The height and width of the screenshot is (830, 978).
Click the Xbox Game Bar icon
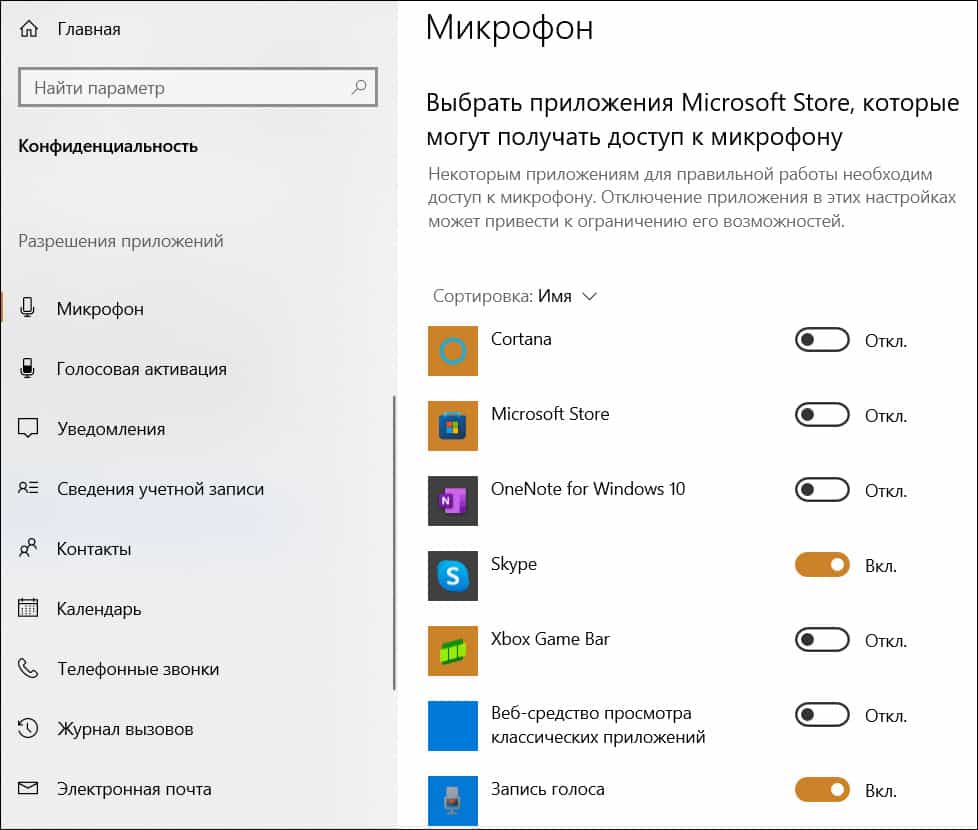[x=452, y=651]
